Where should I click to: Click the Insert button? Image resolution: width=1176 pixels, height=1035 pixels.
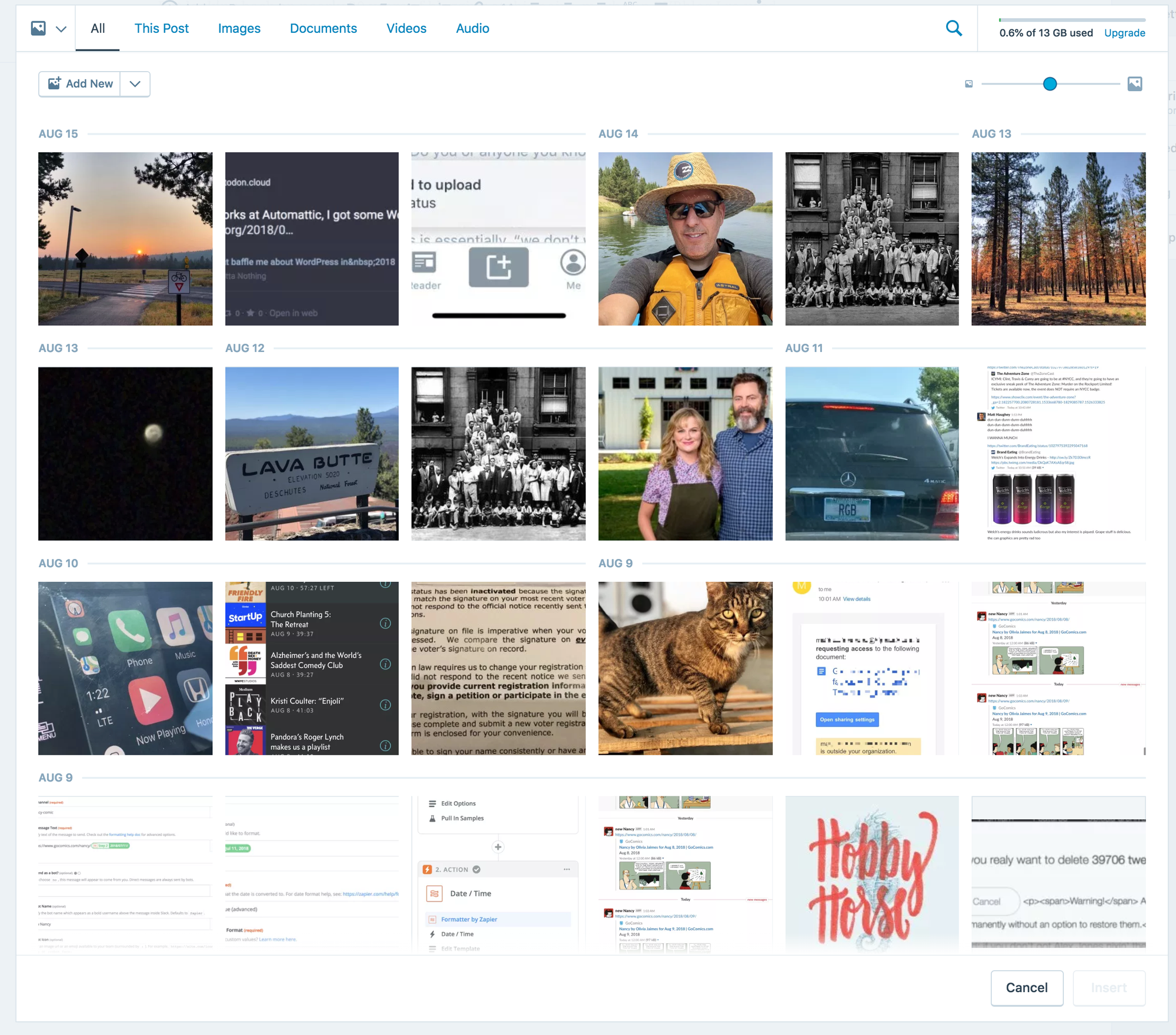coord(1109,988)
